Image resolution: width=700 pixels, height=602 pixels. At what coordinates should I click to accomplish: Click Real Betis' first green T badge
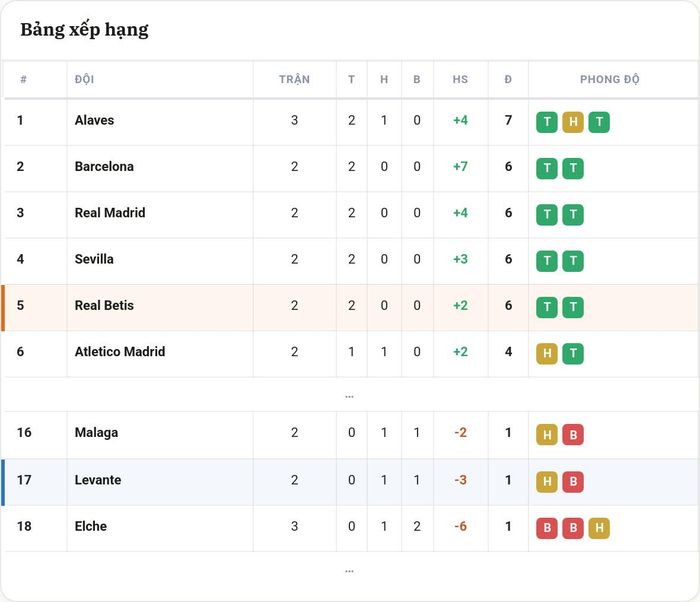point(547,307)
